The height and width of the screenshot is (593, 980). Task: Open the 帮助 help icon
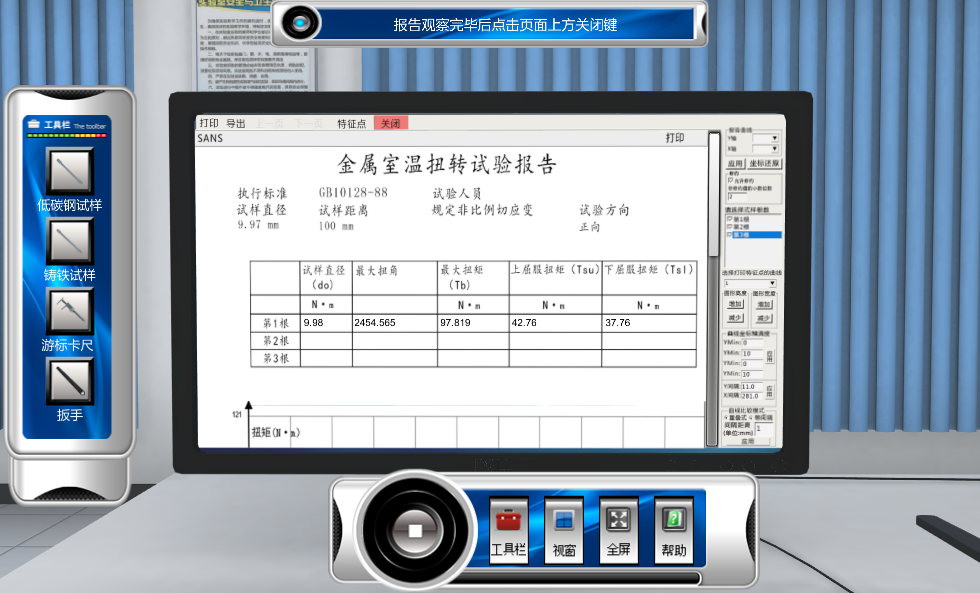(674, 521)
